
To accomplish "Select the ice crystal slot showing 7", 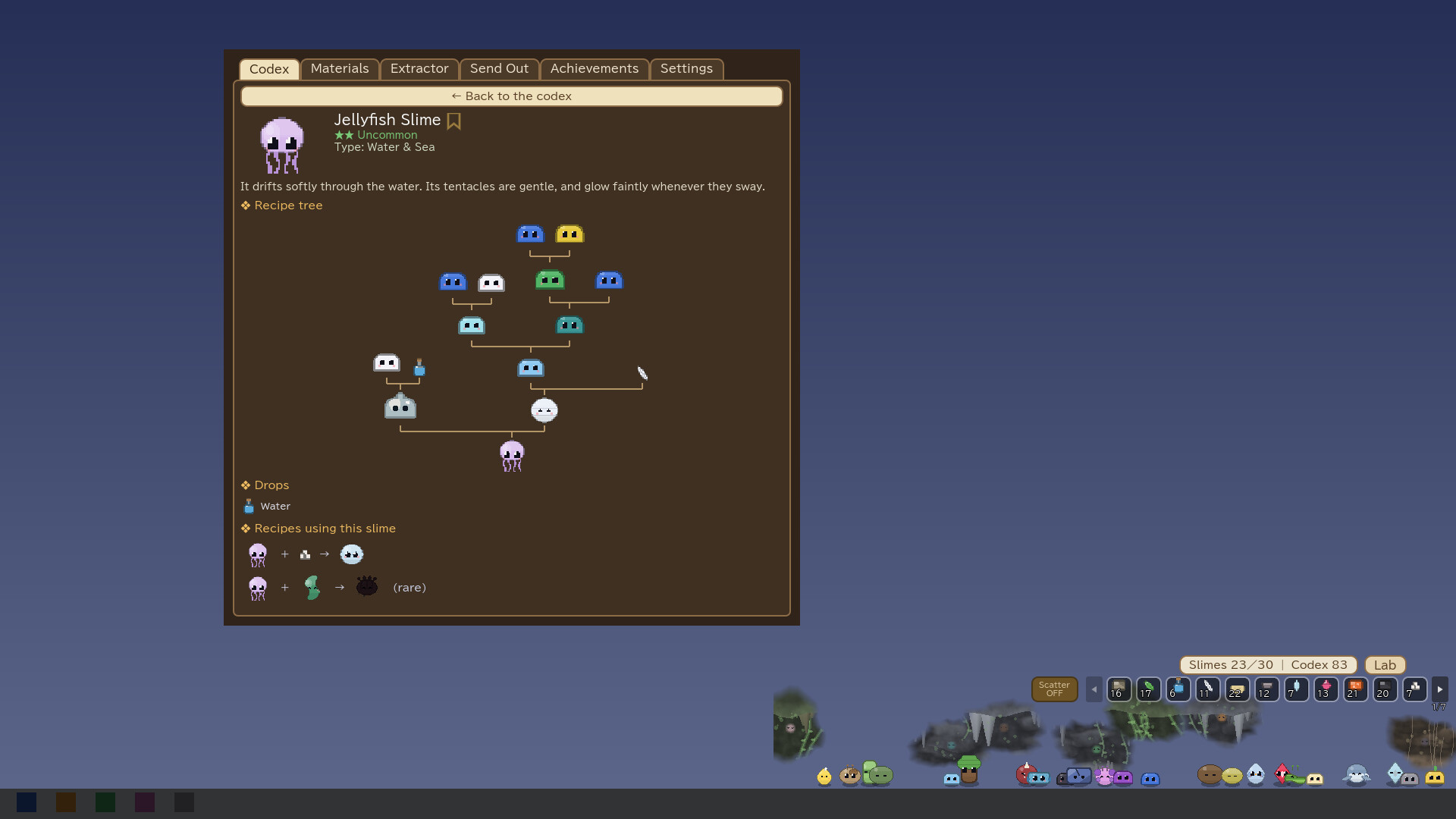I will [1296, 689].
